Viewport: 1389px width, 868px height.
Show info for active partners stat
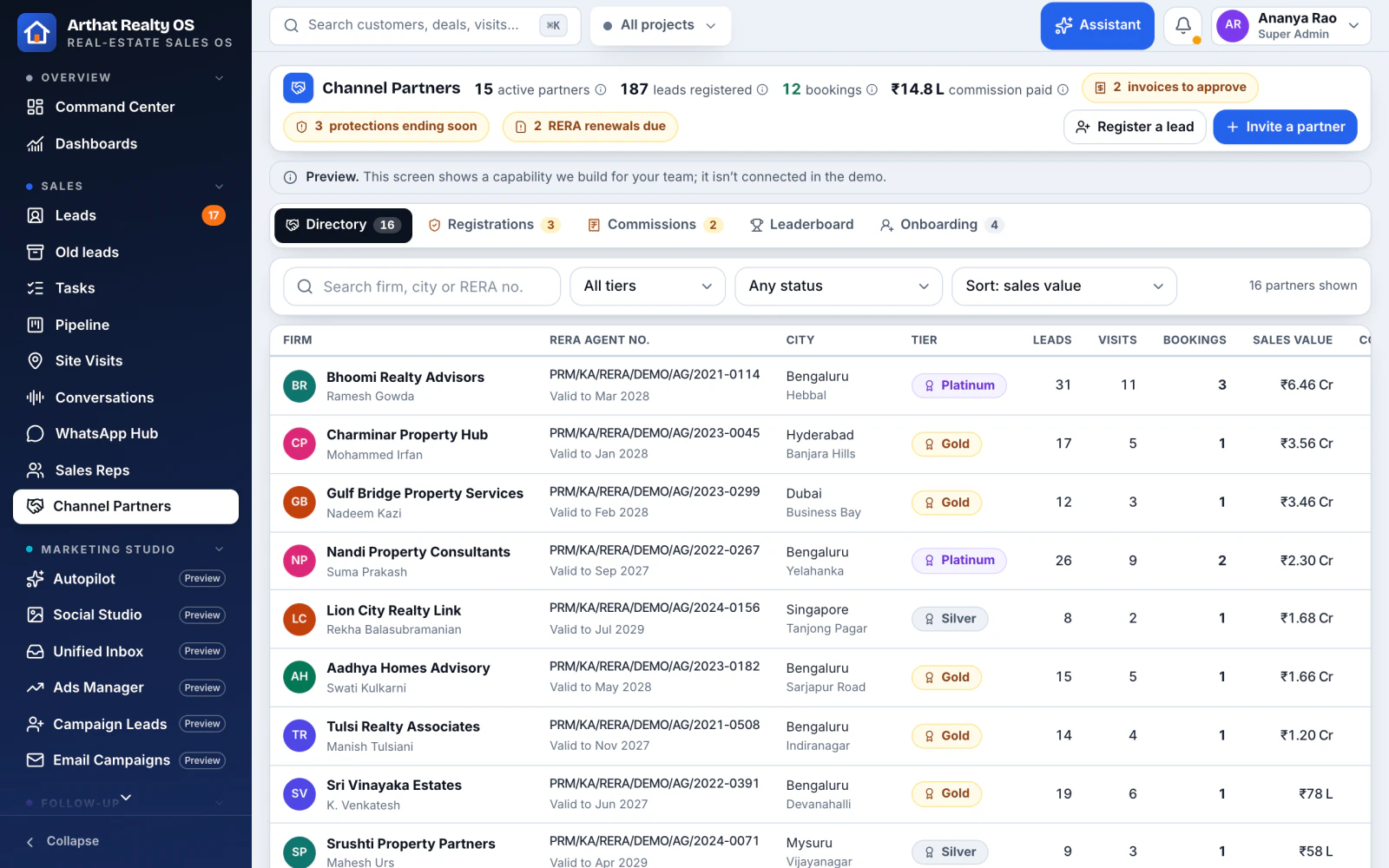coord(600,89)
